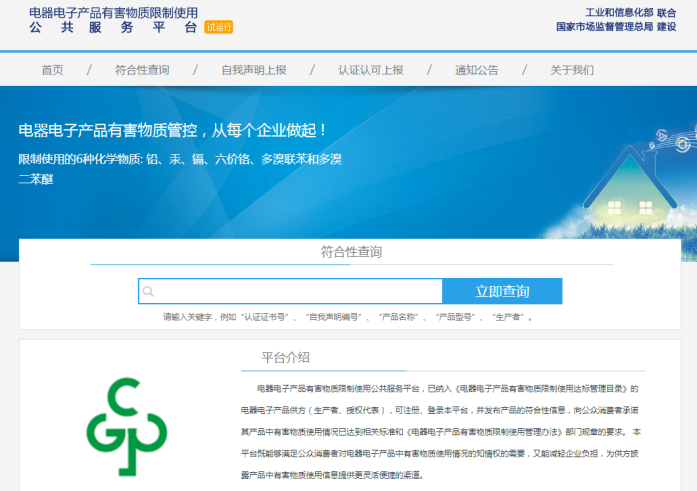Viewport: 697px width, 491px height.
Task: Click the magnifier icon in search box
Action: pos(149,292)
